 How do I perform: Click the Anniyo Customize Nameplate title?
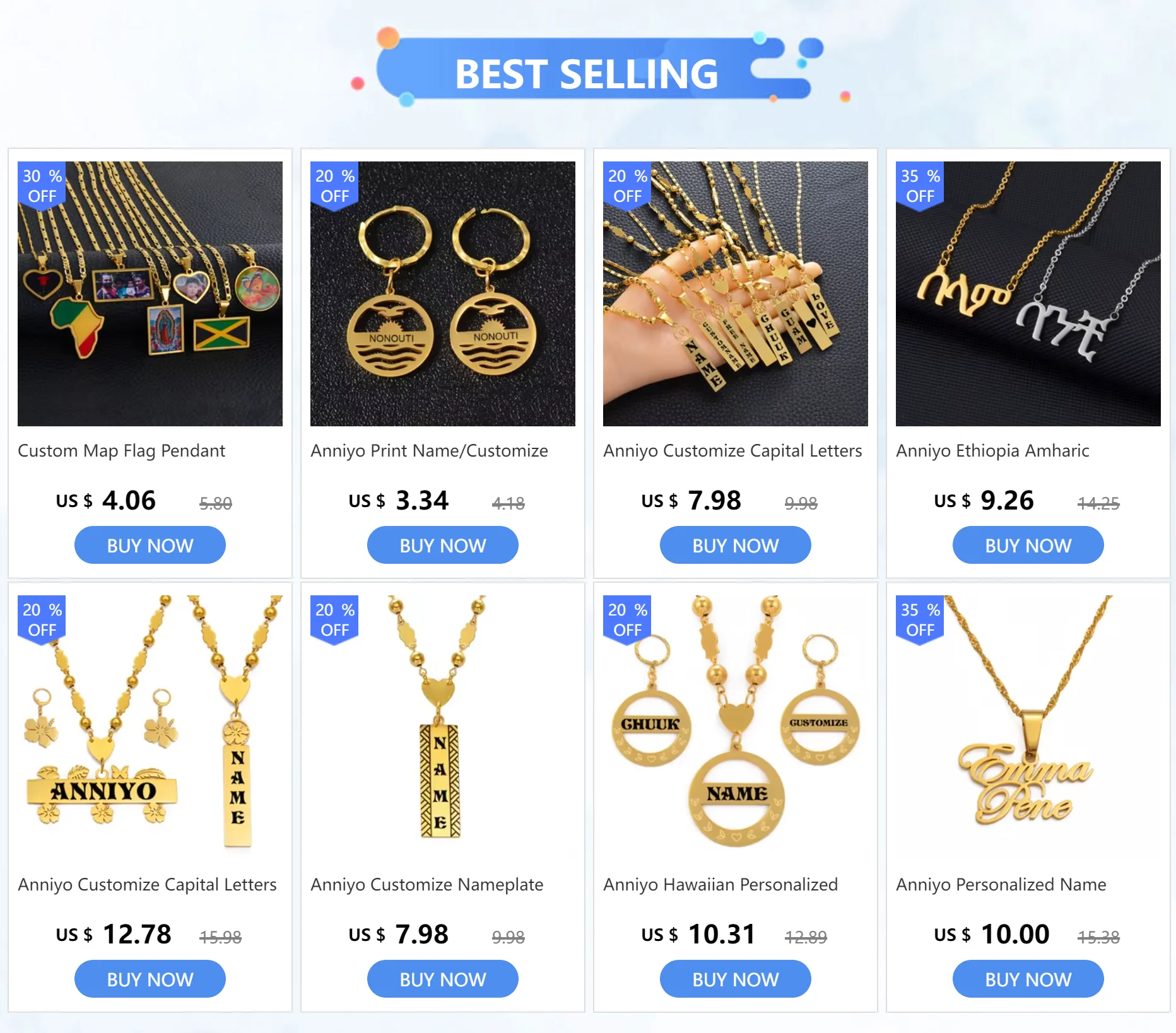click(427, 885)
